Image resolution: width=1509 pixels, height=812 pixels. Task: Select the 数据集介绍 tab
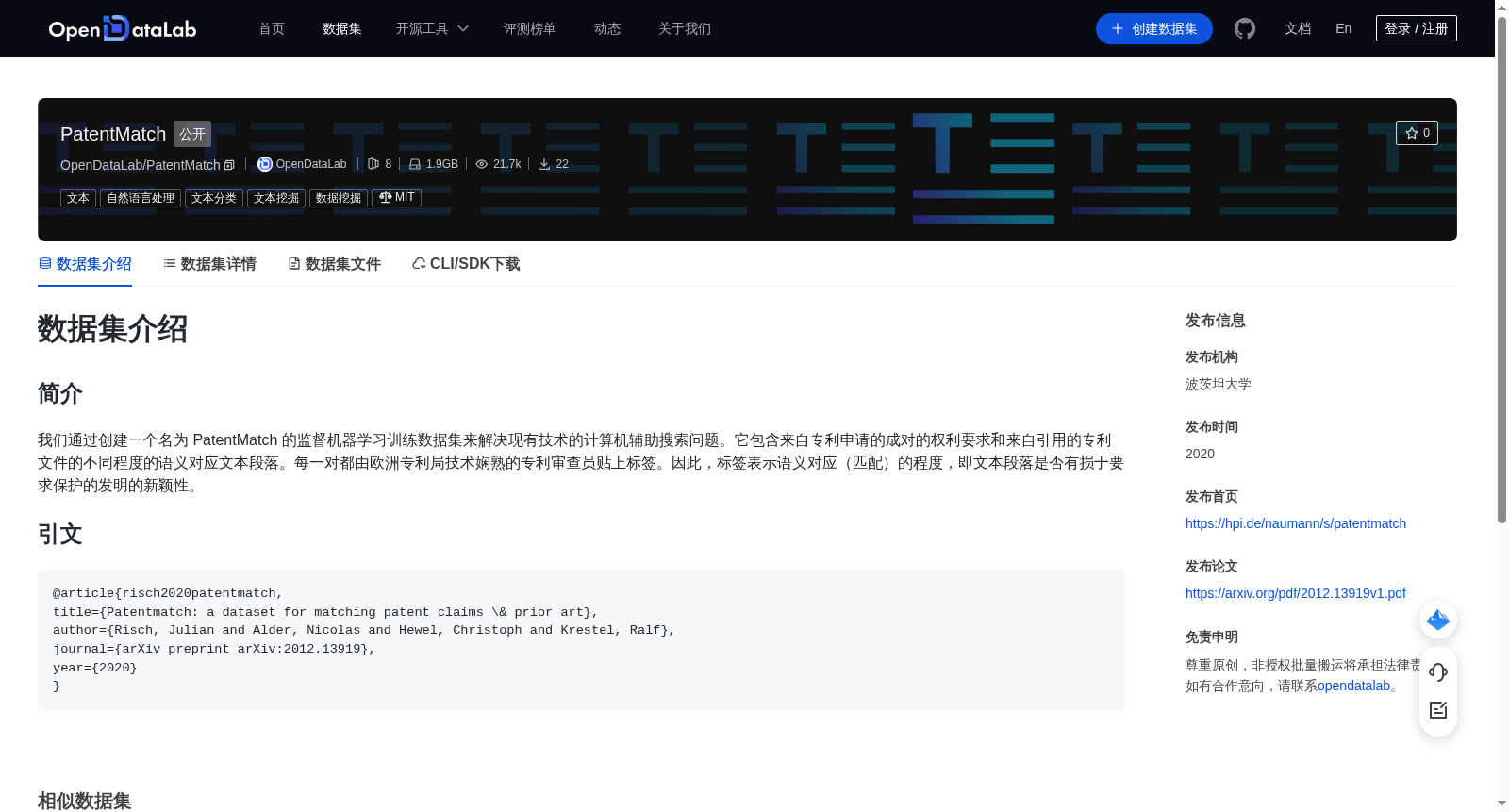click(85, 264)
